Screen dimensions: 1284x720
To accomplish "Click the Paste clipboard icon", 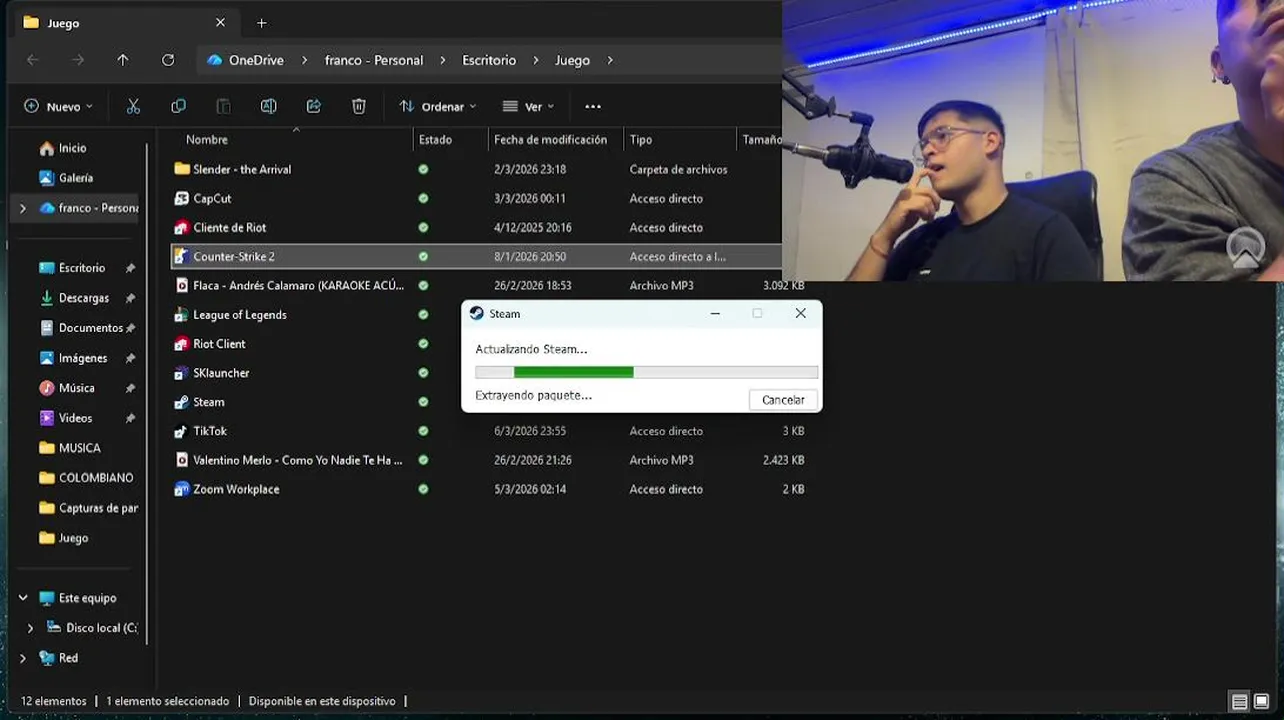I will [223, 107].
